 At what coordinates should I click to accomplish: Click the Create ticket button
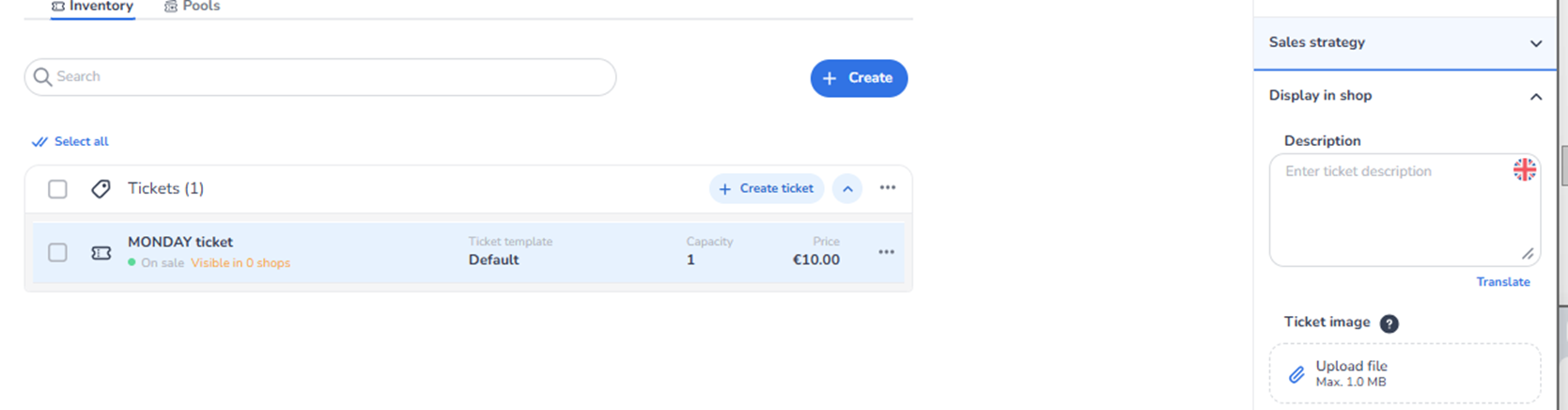click(x=766, y=189)
